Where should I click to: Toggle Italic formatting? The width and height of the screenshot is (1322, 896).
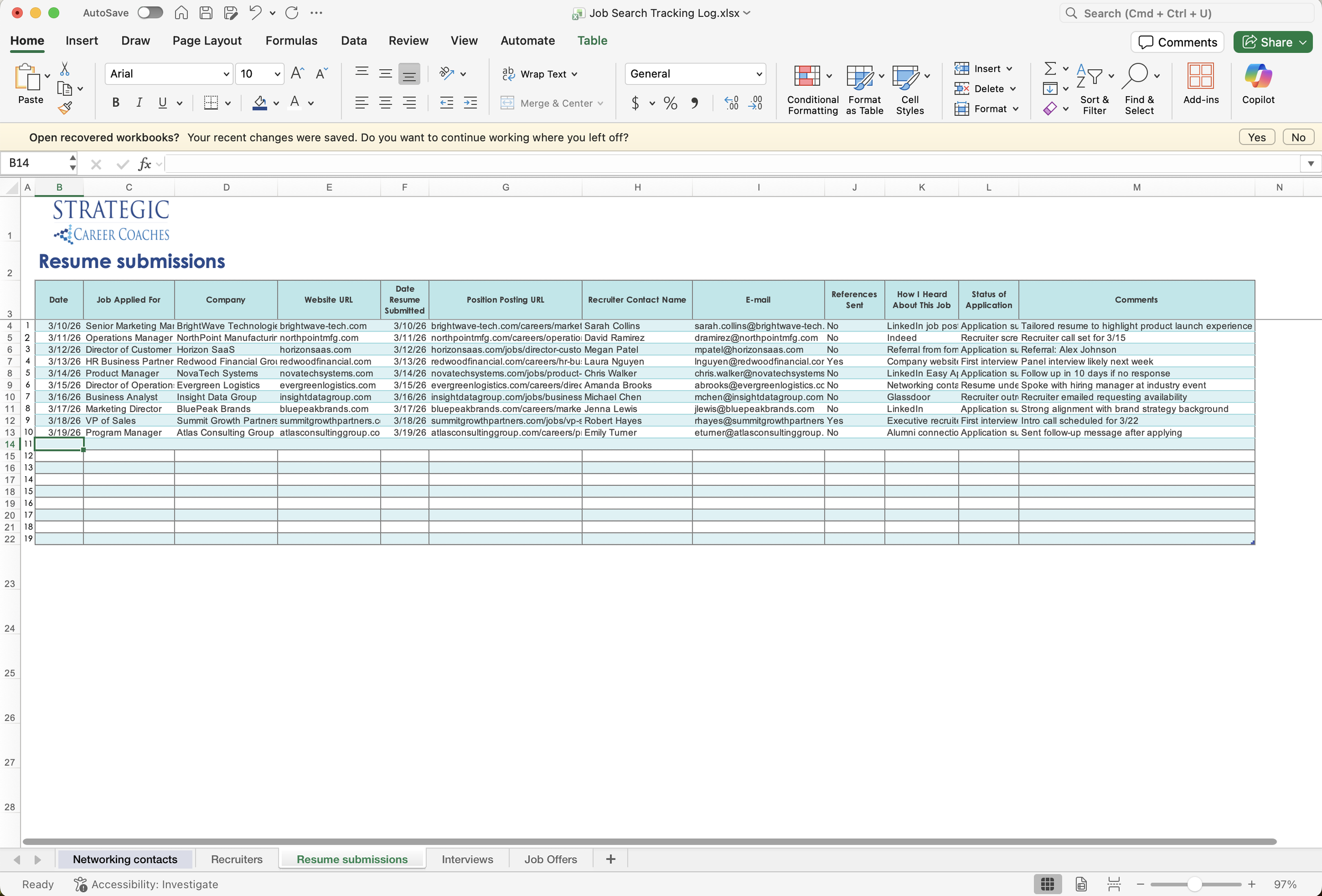coord(139,103)
